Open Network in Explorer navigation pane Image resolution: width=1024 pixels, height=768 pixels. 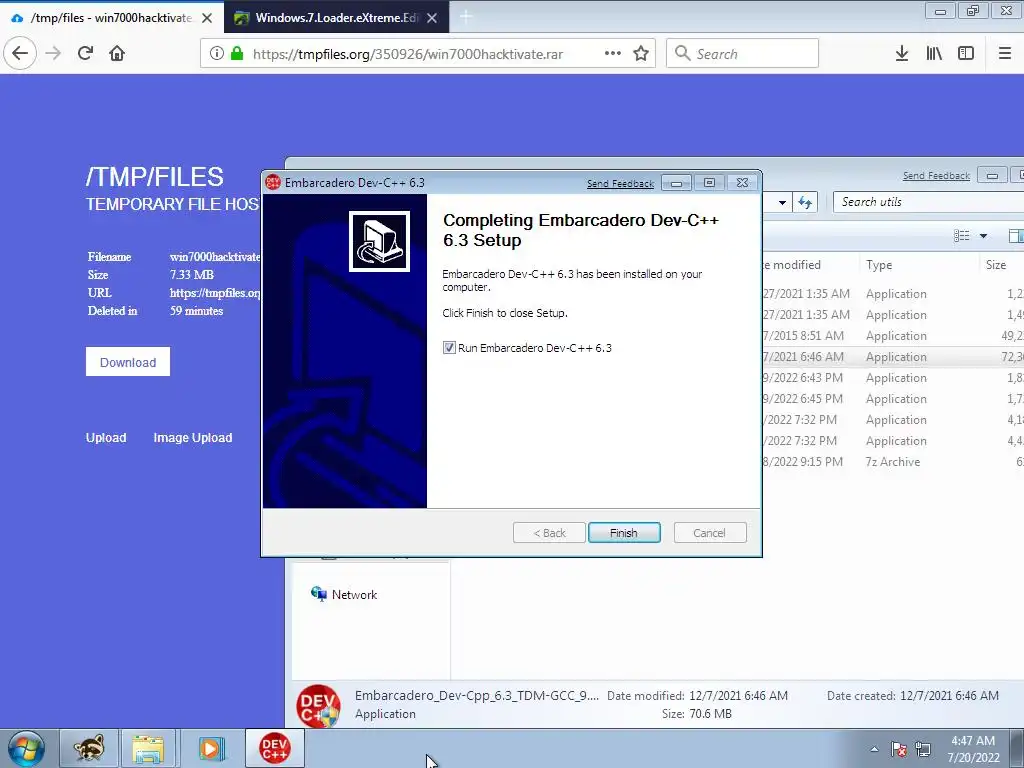pyautogui.click(x=344, y=594)
